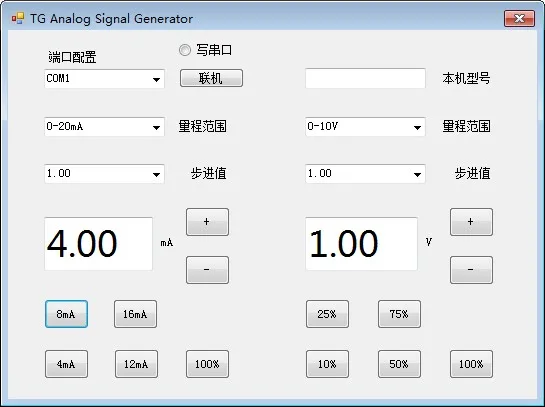Click the current-side 100% button
This screenshot has height=407, width=545.
[x=208, y=364]
